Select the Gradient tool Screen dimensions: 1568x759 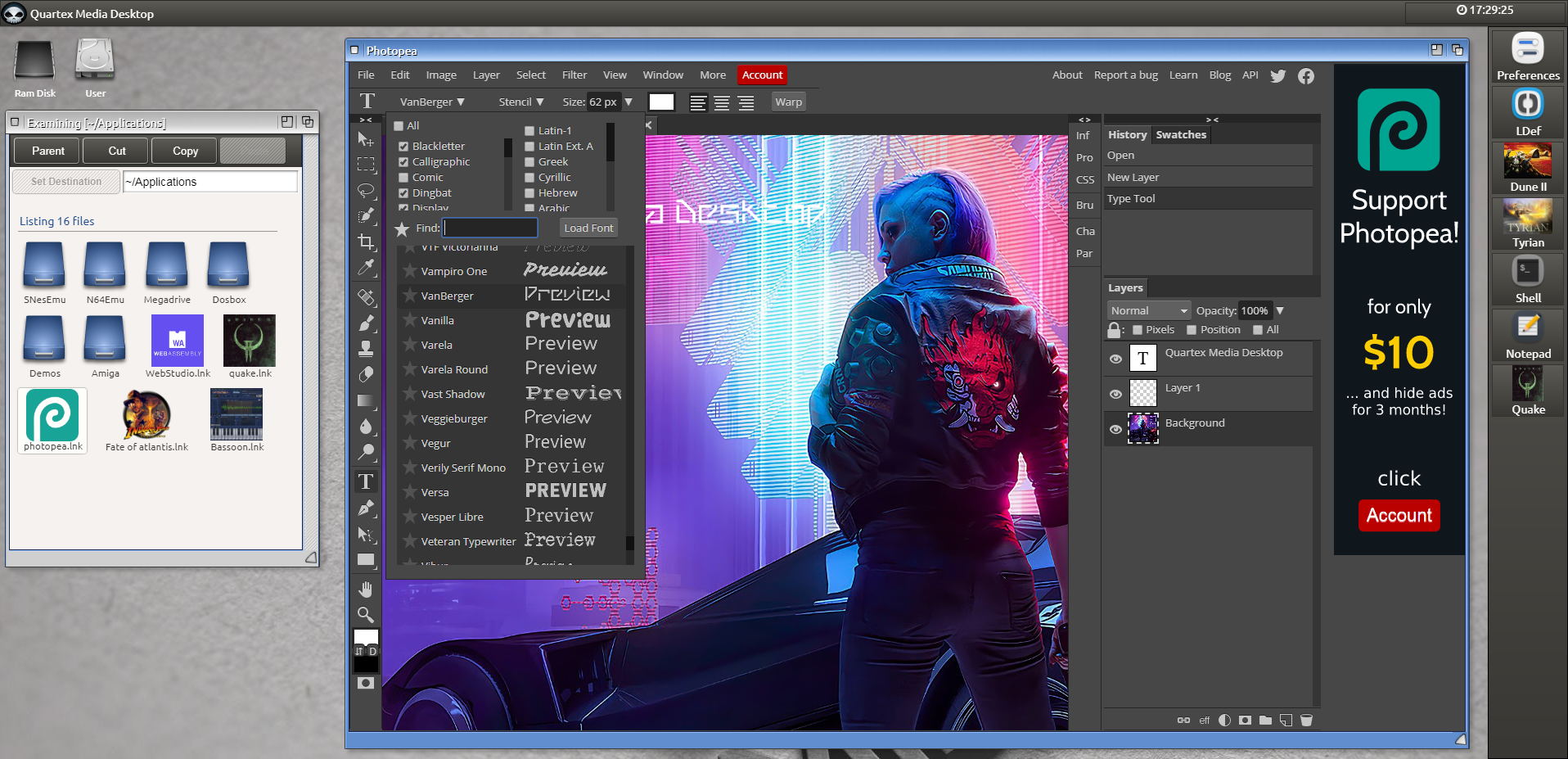pos(366,400)
